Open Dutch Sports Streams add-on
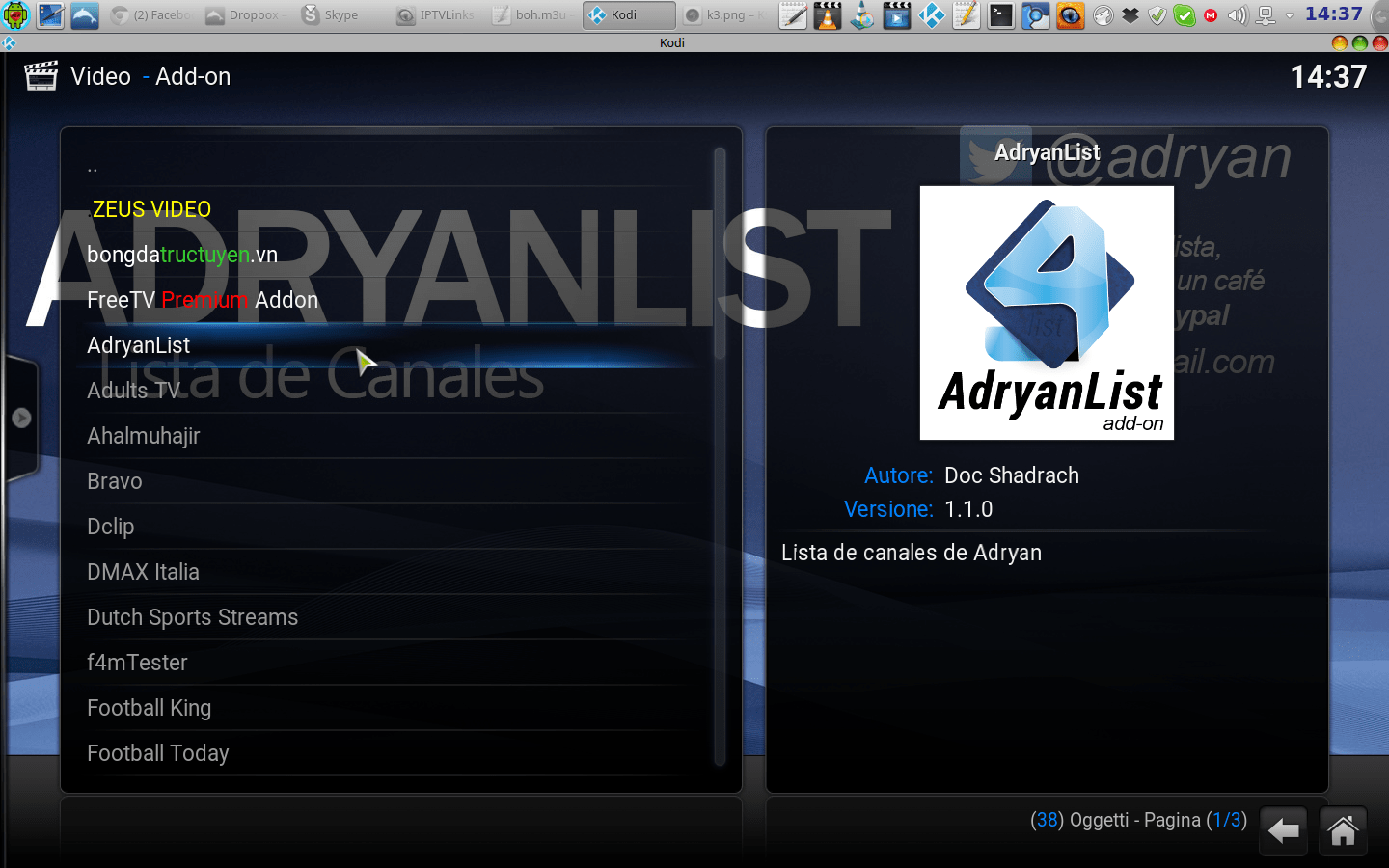The image size is (1389, 868). point(390,617)
